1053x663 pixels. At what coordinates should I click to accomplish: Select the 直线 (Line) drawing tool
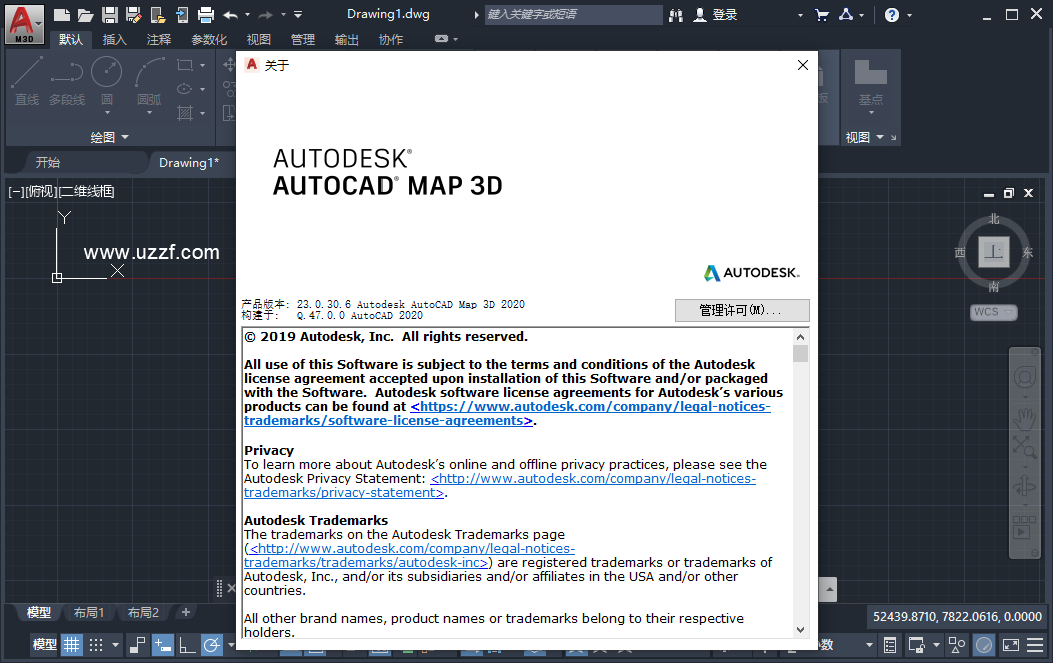[26, 80]
